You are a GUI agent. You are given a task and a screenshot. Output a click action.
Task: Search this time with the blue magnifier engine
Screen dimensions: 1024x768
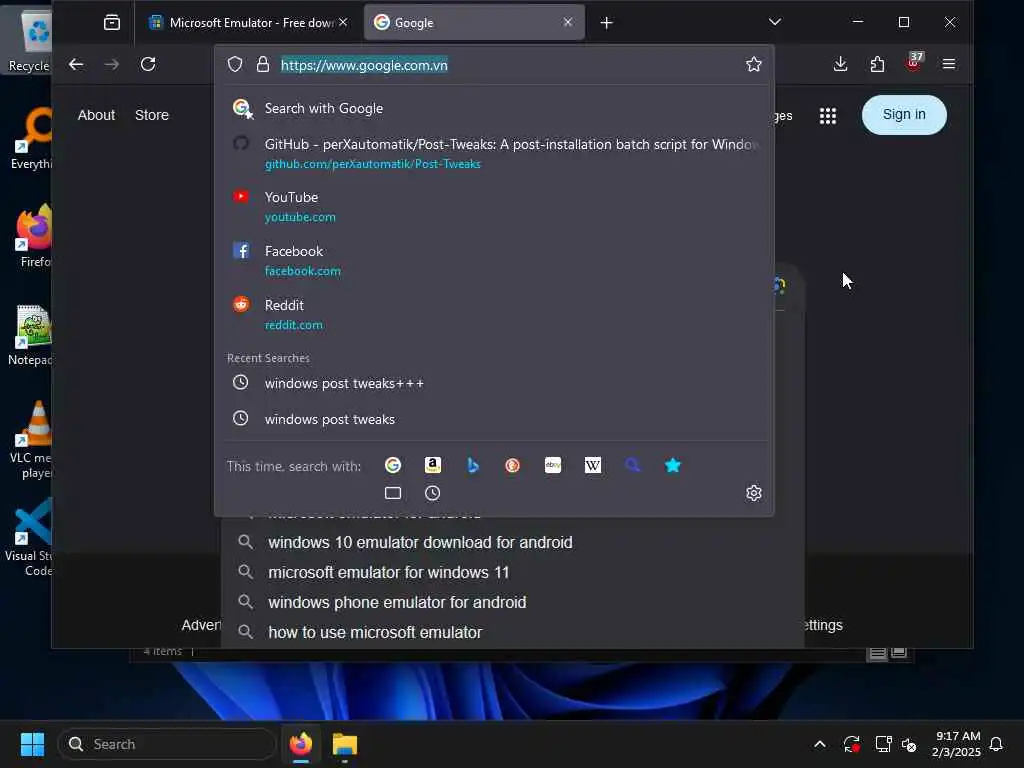(633, 465)
